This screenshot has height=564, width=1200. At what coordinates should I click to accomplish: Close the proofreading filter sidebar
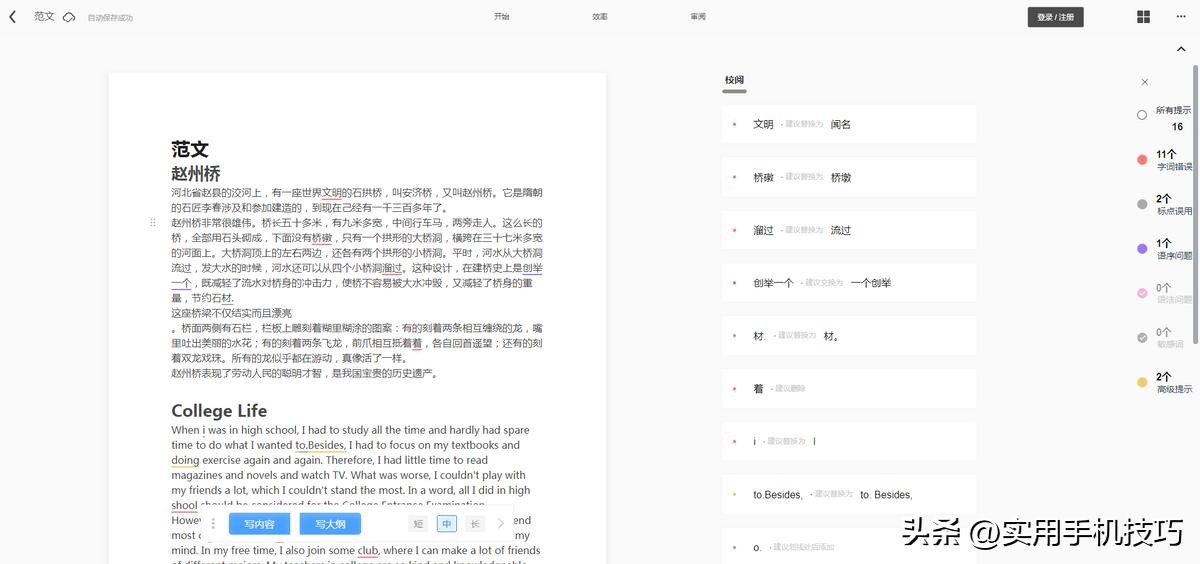click(1145, 82)
